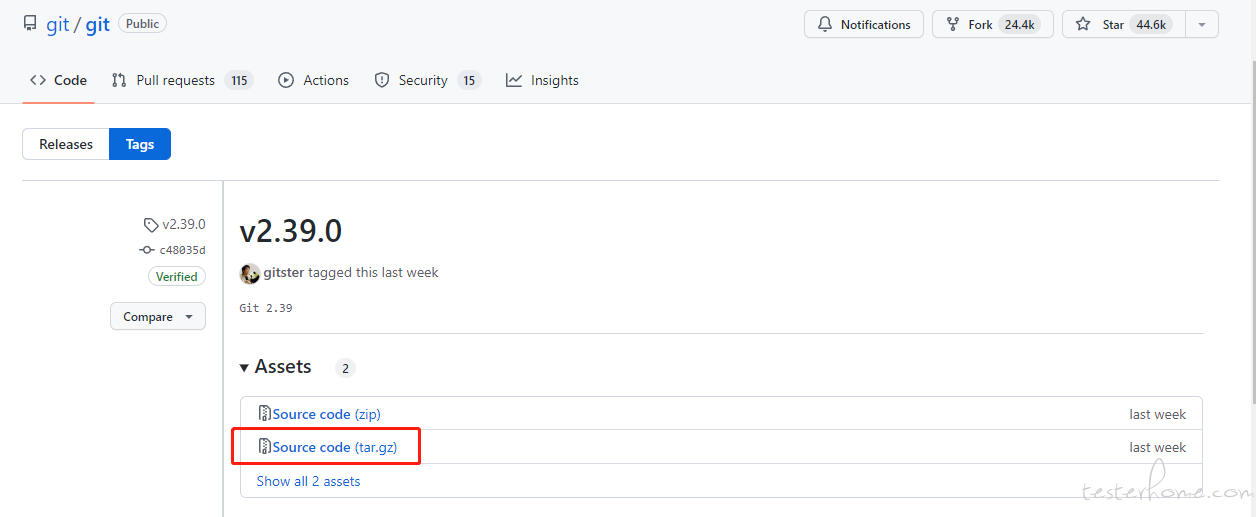Click the Assets count 2 badge
This screenshot has width=1256, height=517.
coord(345,368)
